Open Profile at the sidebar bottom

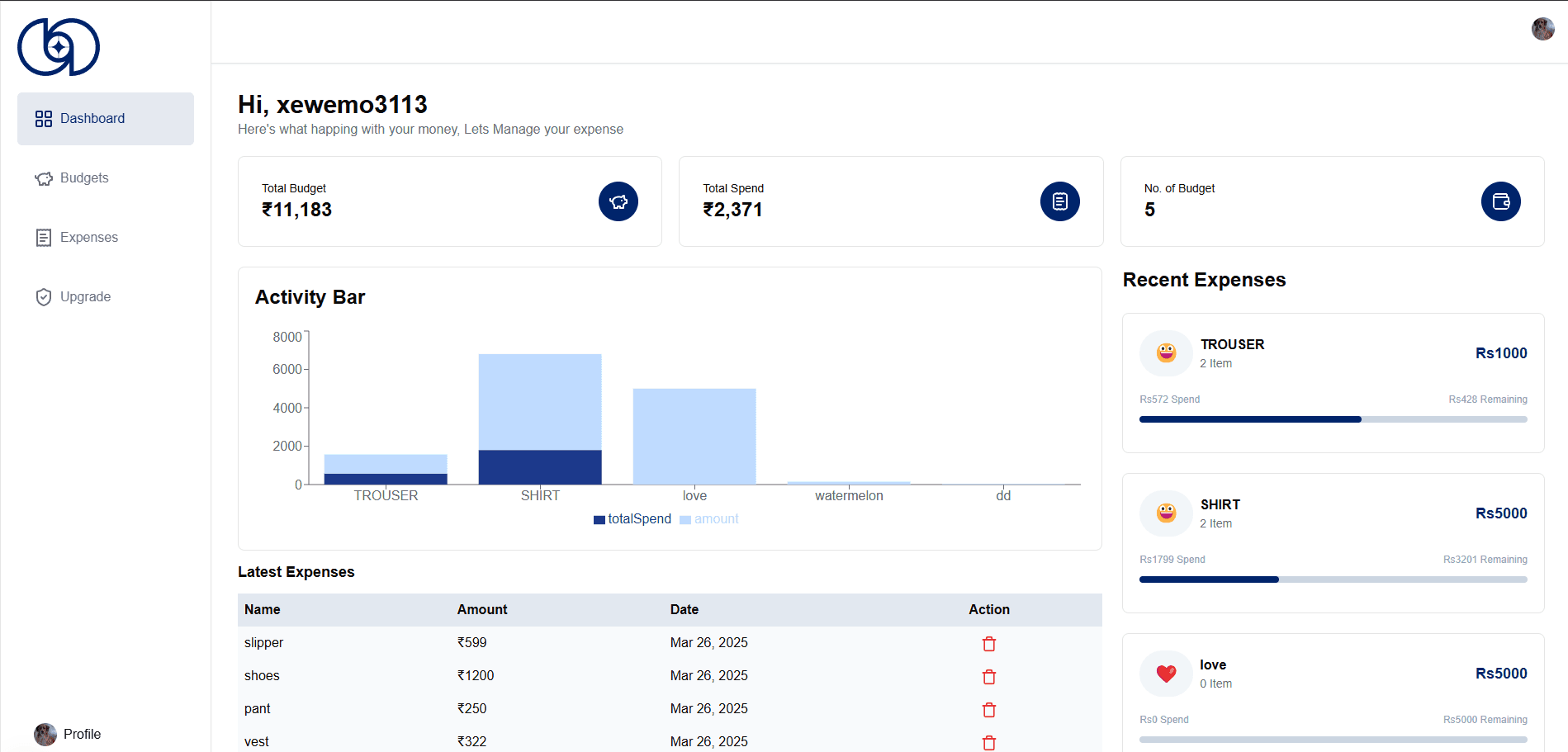81,734
